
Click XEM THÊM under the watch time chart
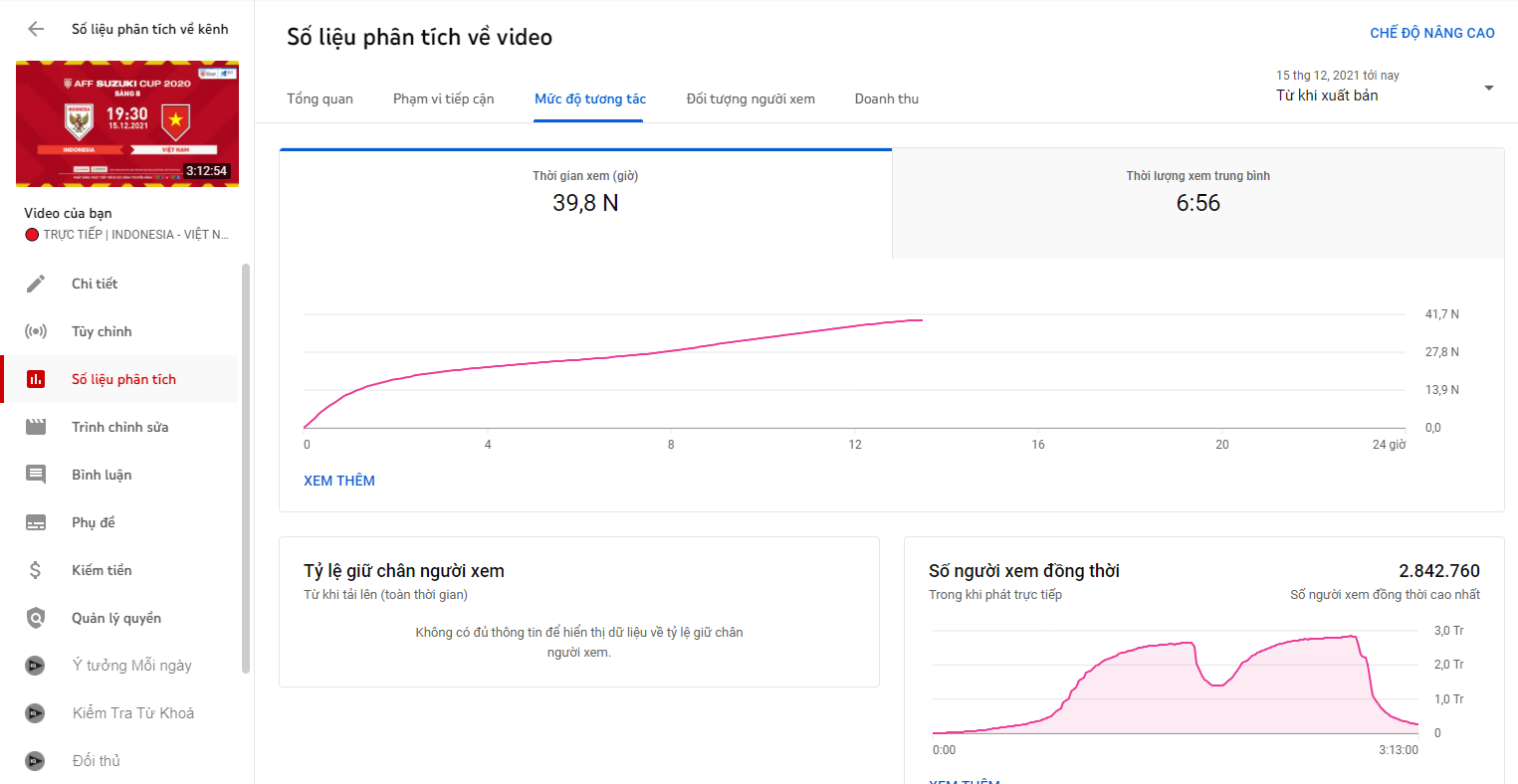[x=339, y=480]
